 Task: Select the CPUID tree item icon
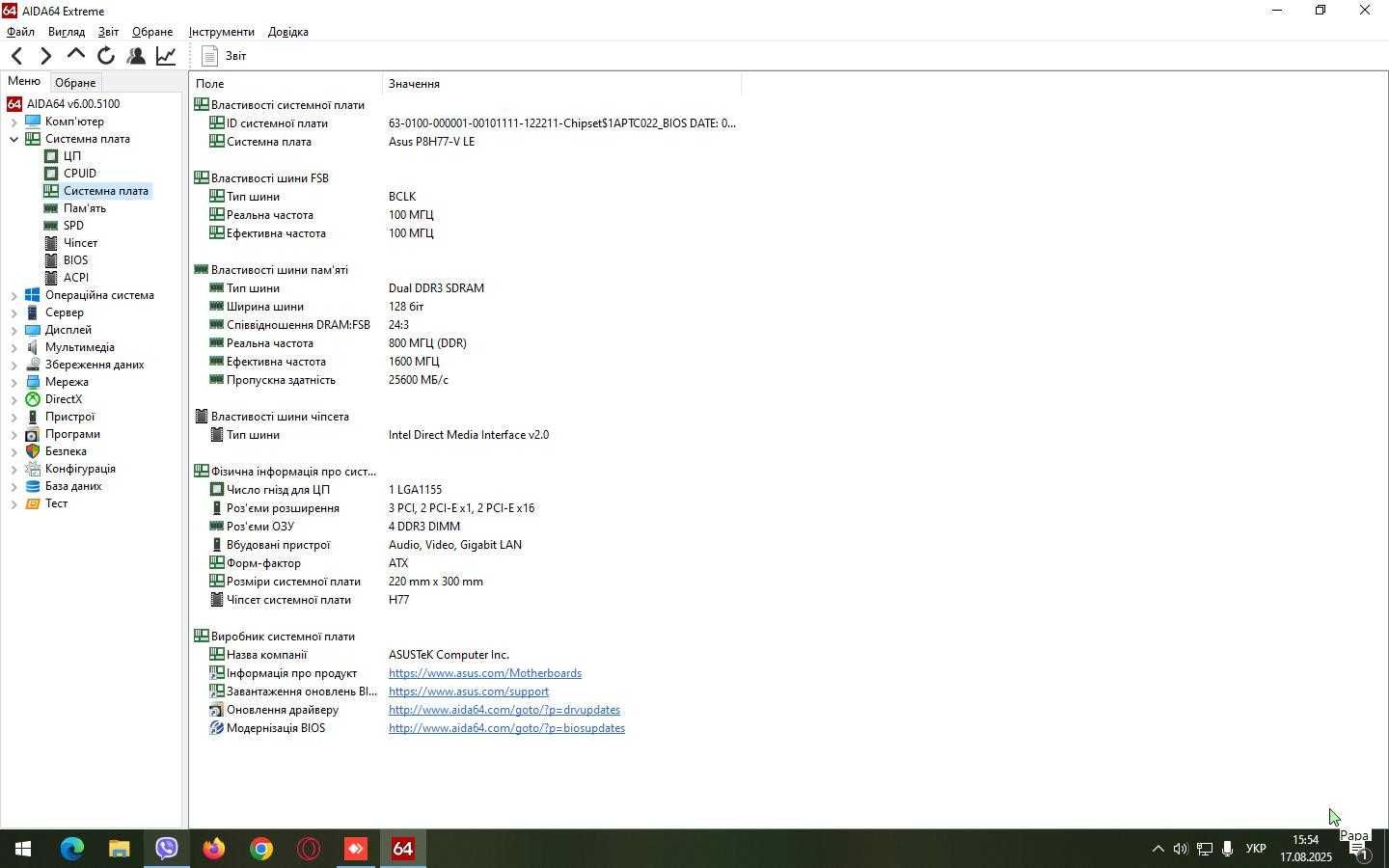coord(51,174)
